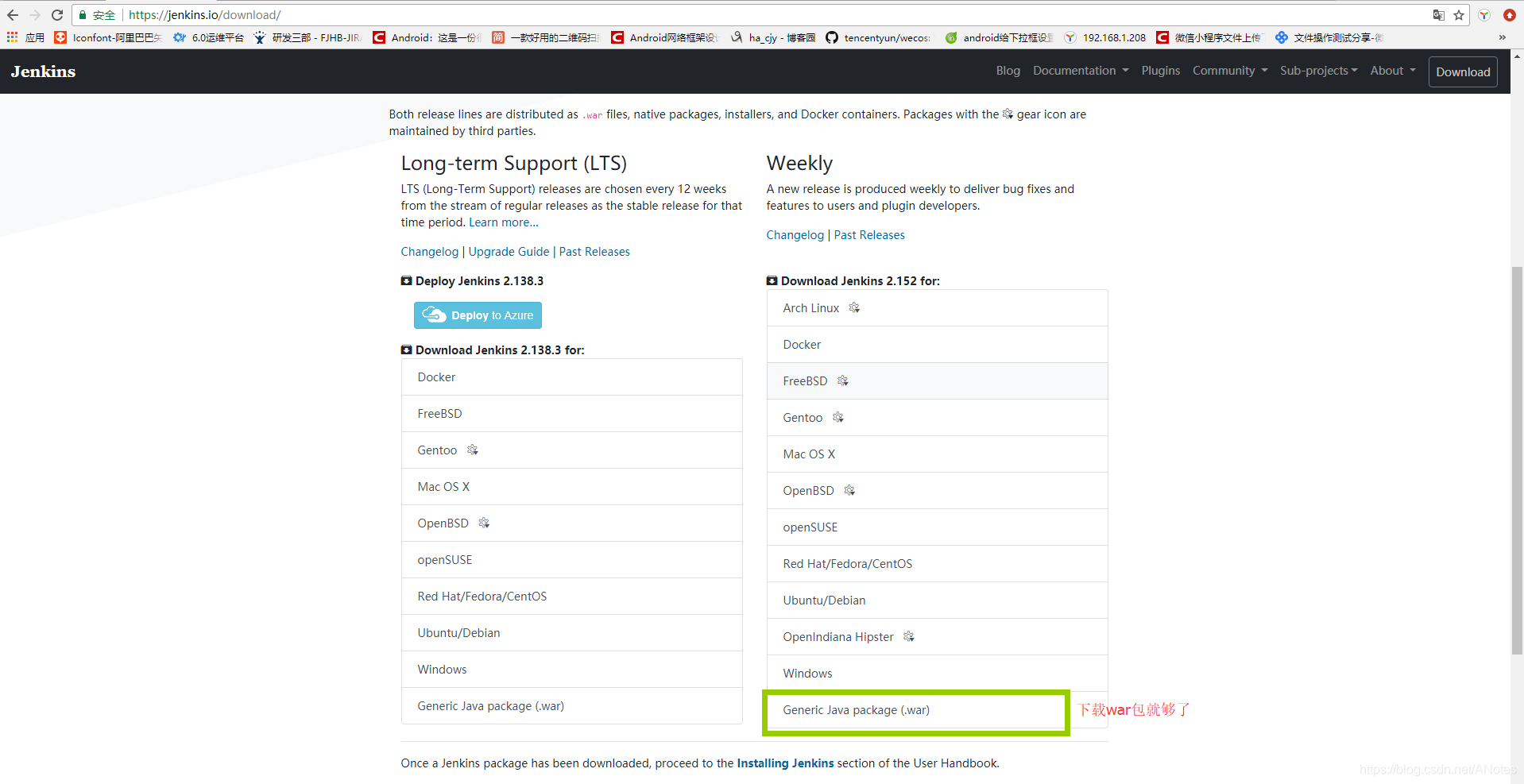Open the 6.0运维平台 bookmark

208,37
